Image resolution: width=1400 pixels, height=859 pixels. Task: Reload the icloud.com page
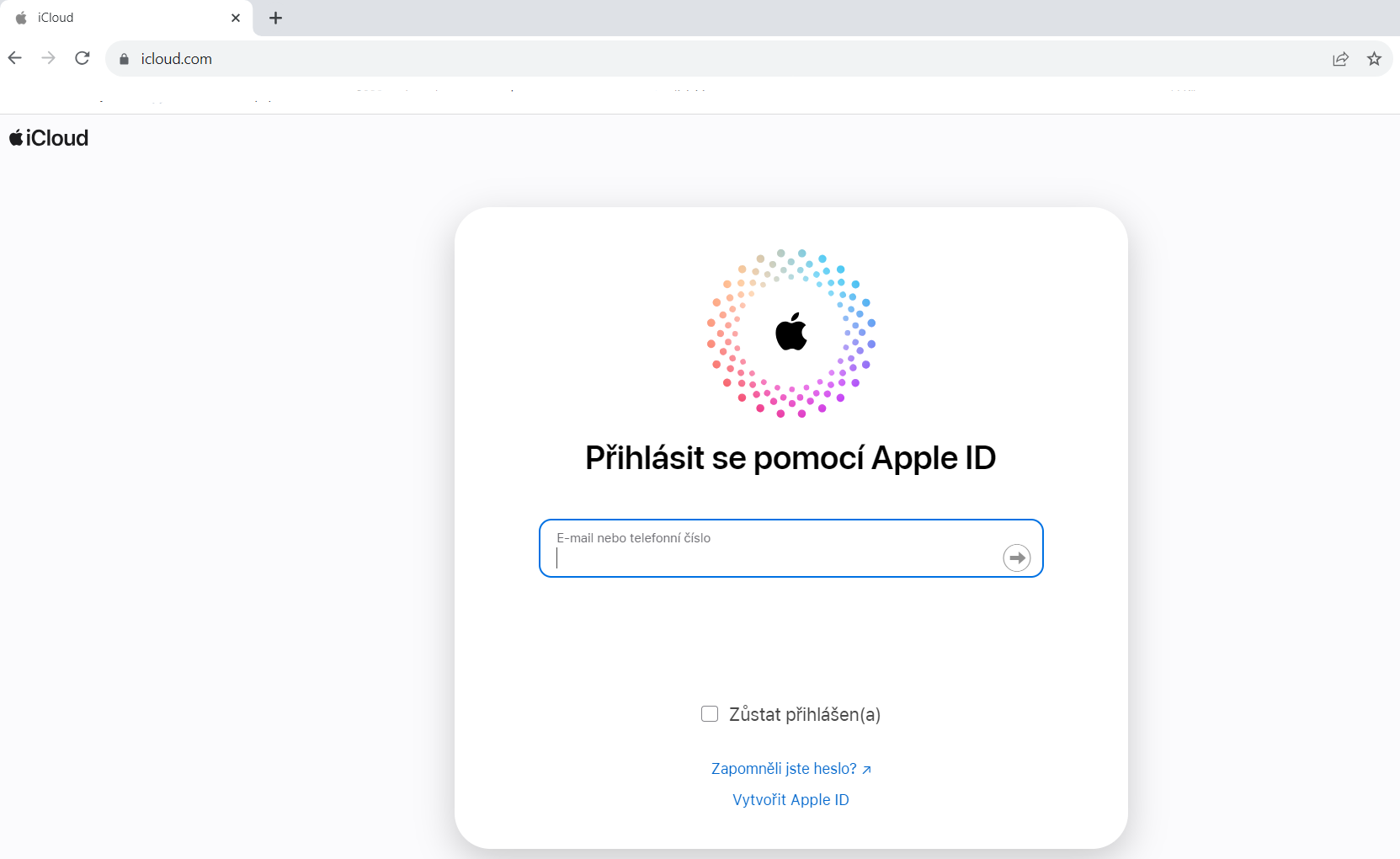[x=82, y=58]
